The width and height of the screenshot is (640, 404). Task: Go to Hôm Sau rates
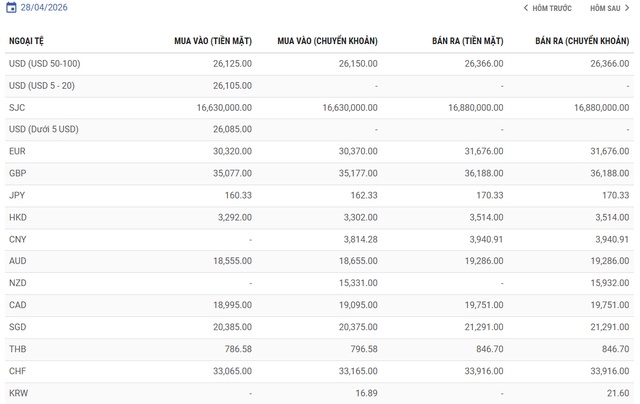(x=605, y=8)
